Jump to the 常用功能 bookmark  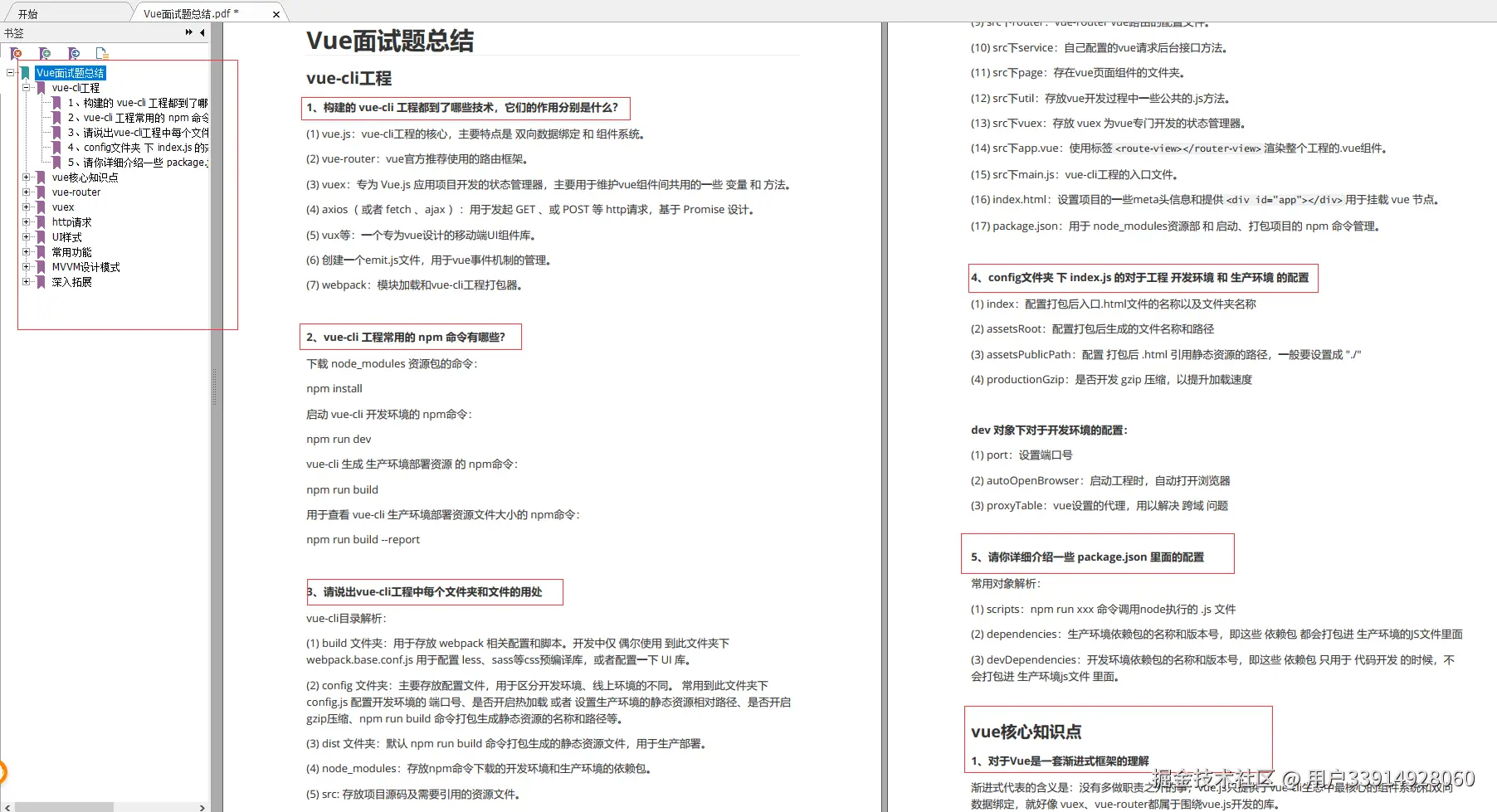[71, 252]
